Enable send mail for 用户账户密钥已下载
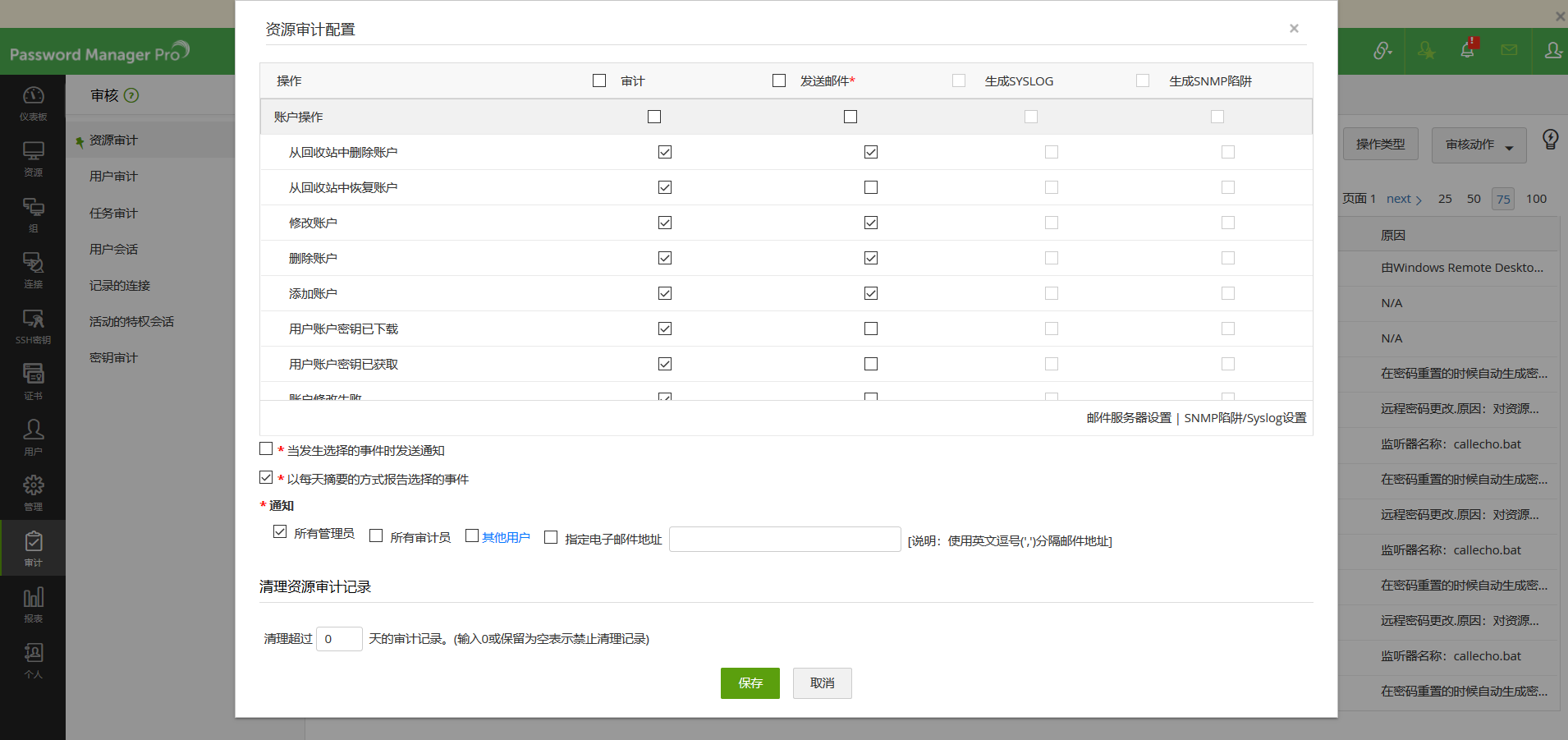The width and height of the screenshot is (1568, 740). click(x=871, y=329)
